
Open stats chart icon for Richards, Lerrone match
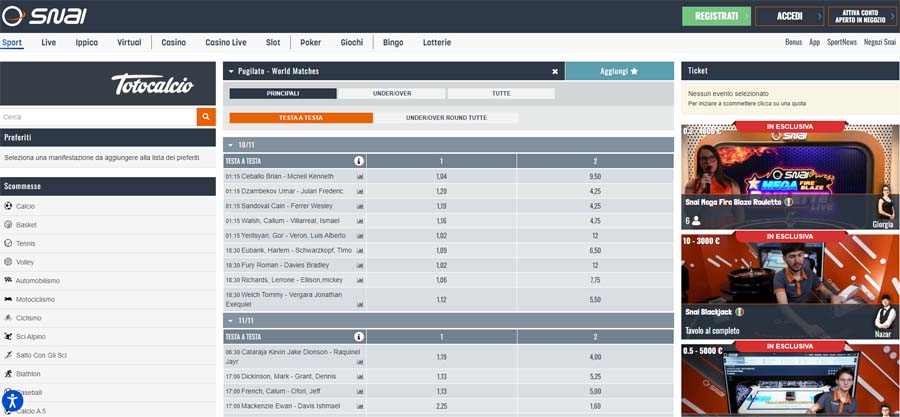pos(360,281)
